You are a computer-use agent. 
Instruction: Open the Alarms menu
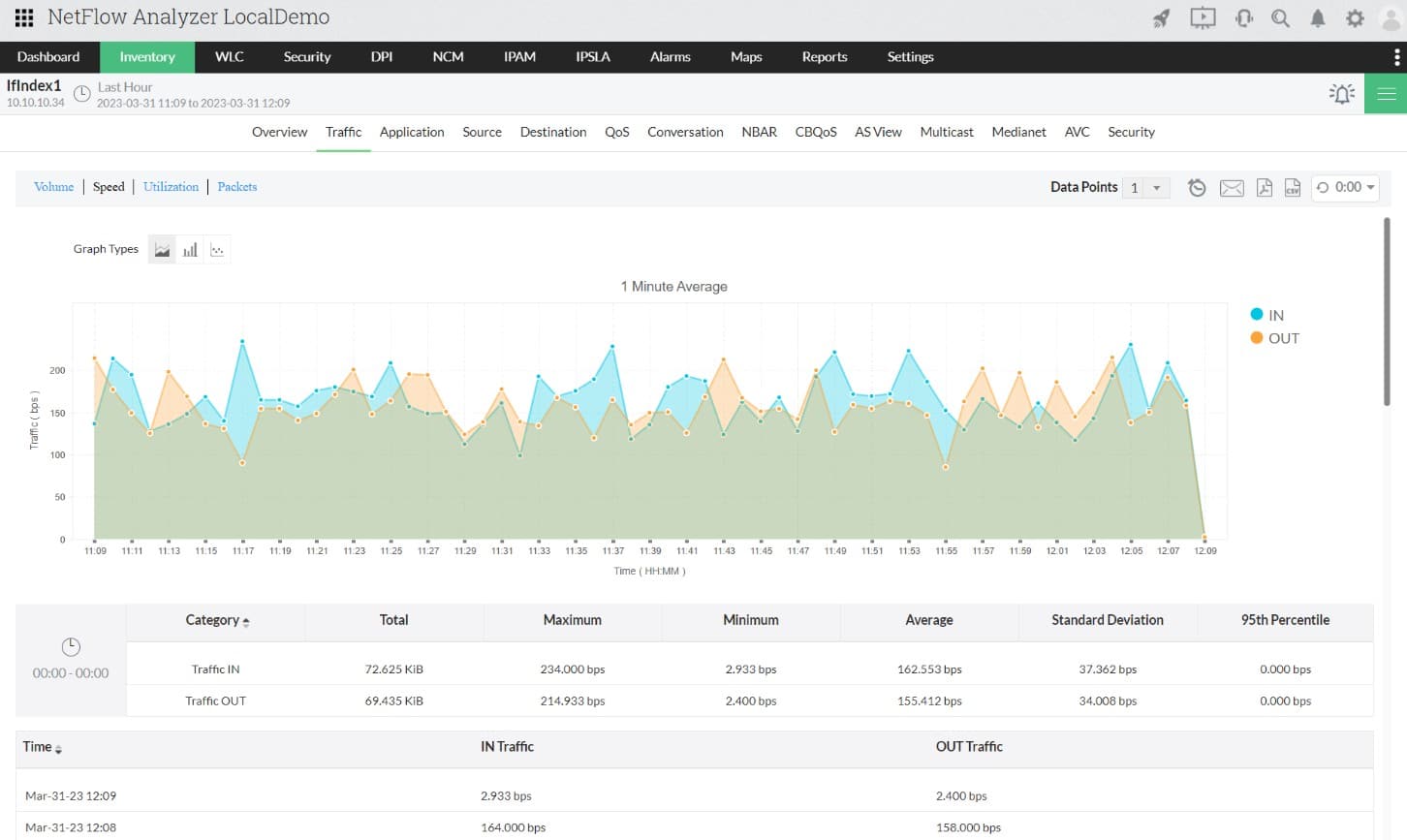tap(671, 57)
